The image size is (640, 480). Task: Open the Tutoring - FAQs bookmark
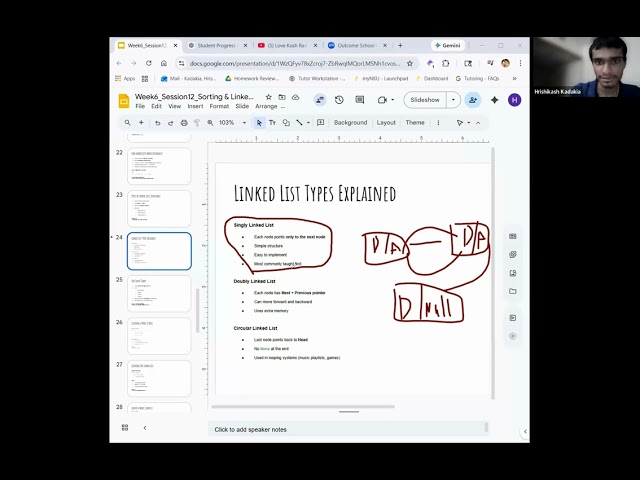(x=477, y=78)
